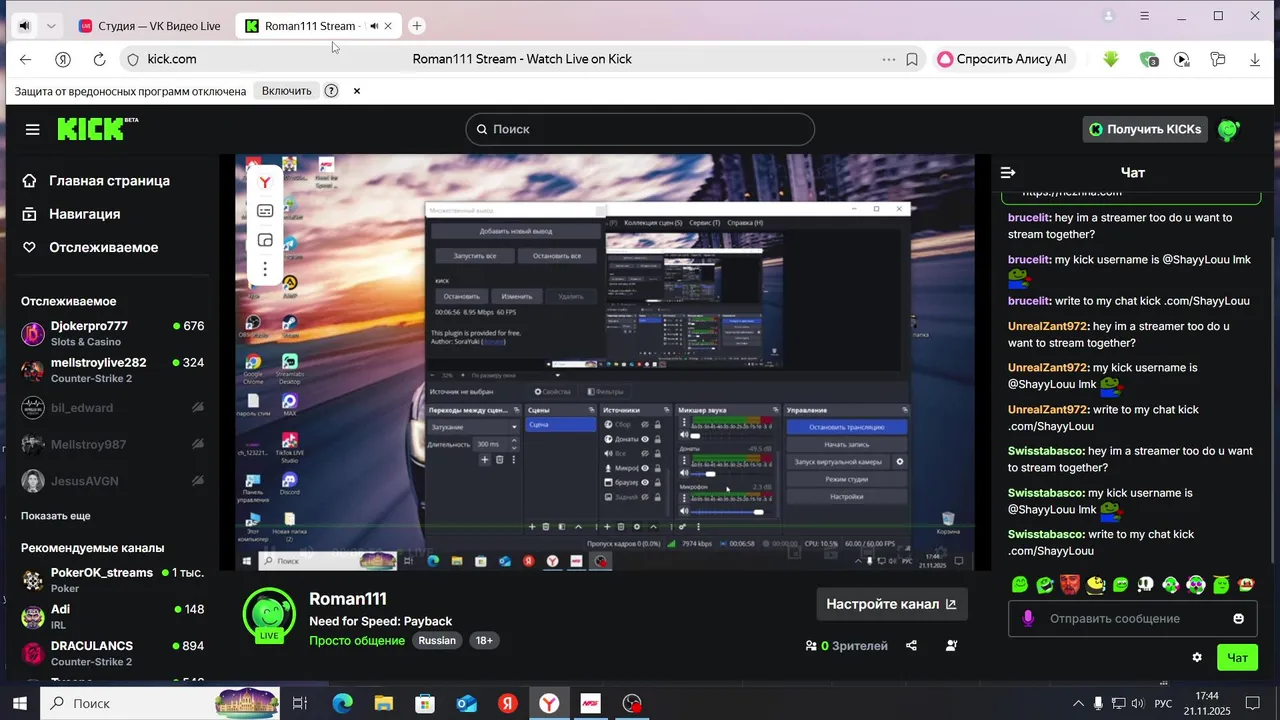Screen dimensions: 1280x720
Task: Open the emoji picker in chat input
Action: [x=1238, y=619]
